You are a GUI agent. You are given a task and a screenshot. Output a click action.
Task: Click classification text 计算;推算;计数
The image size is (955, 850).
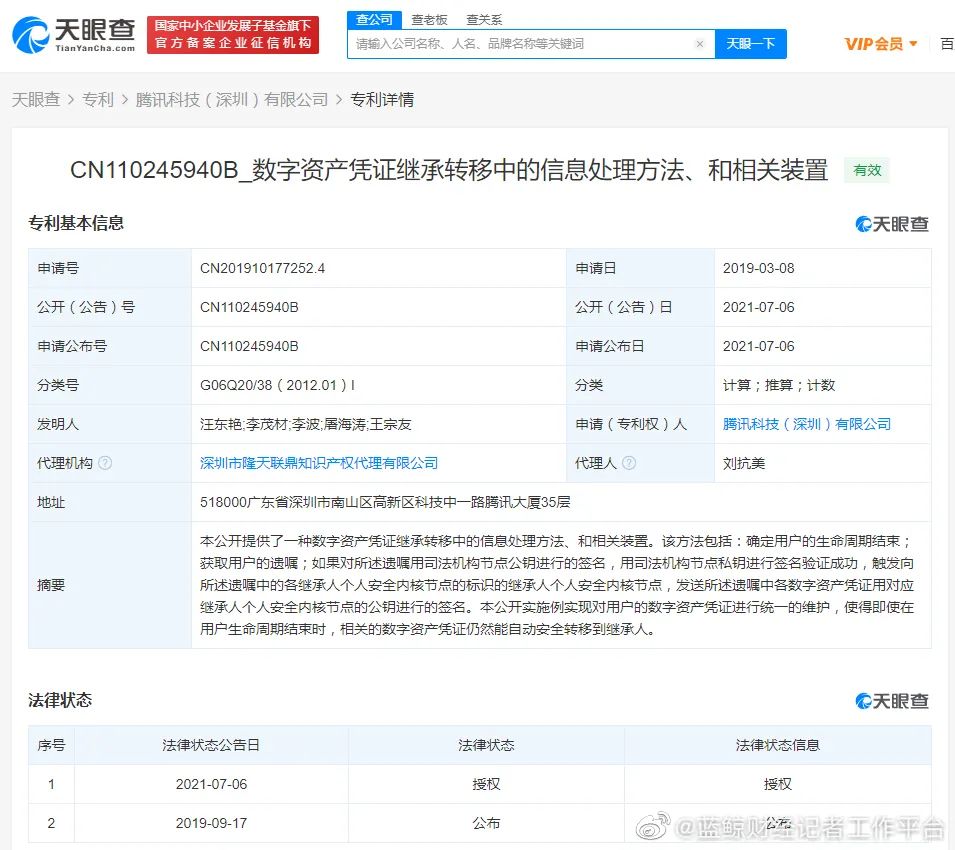tap(778, 385)
